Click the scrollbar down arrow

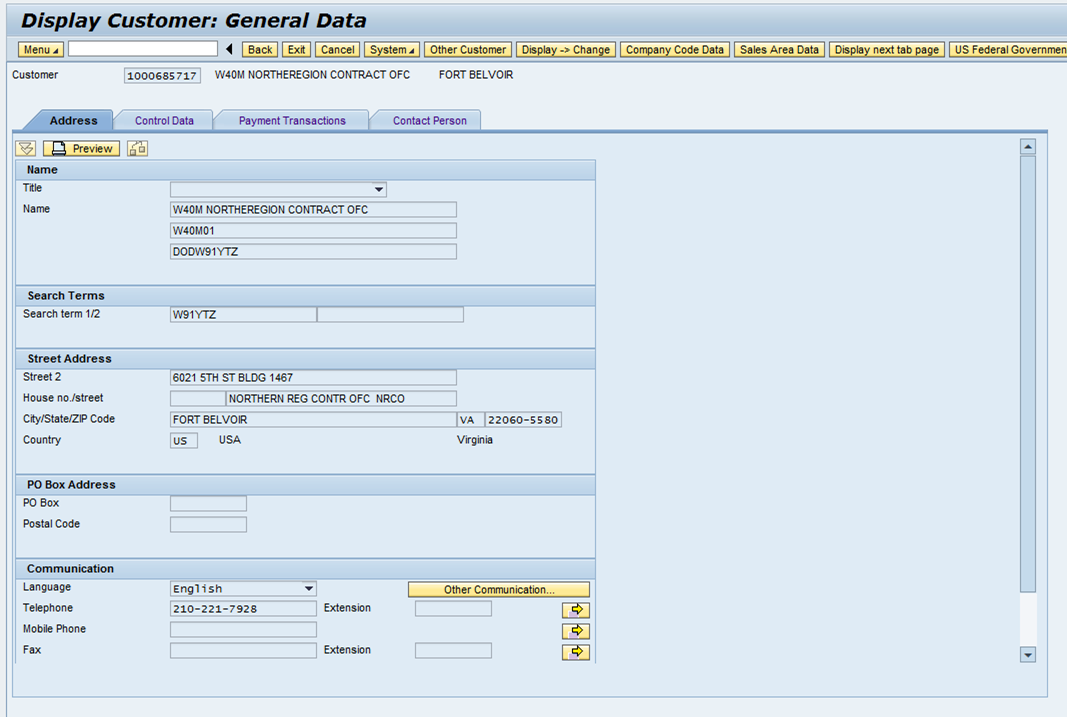point(1029,655)
